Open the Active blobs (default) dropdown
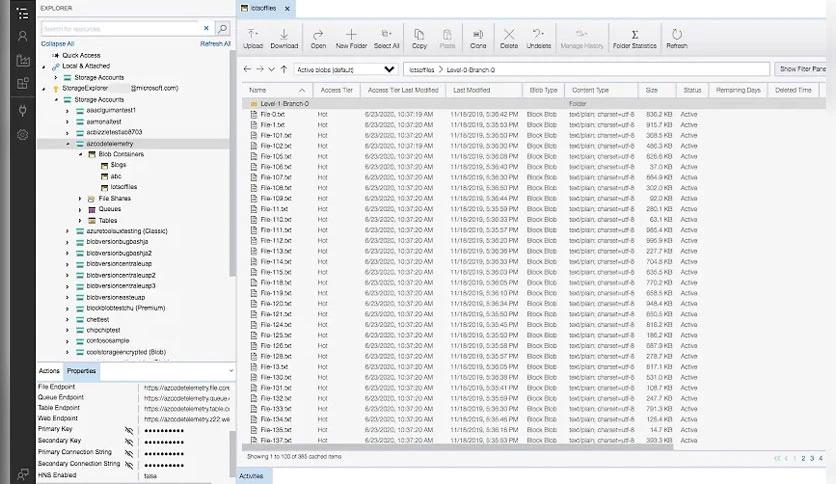Screen dimensions: 836x484 click(x=346, y=69)
